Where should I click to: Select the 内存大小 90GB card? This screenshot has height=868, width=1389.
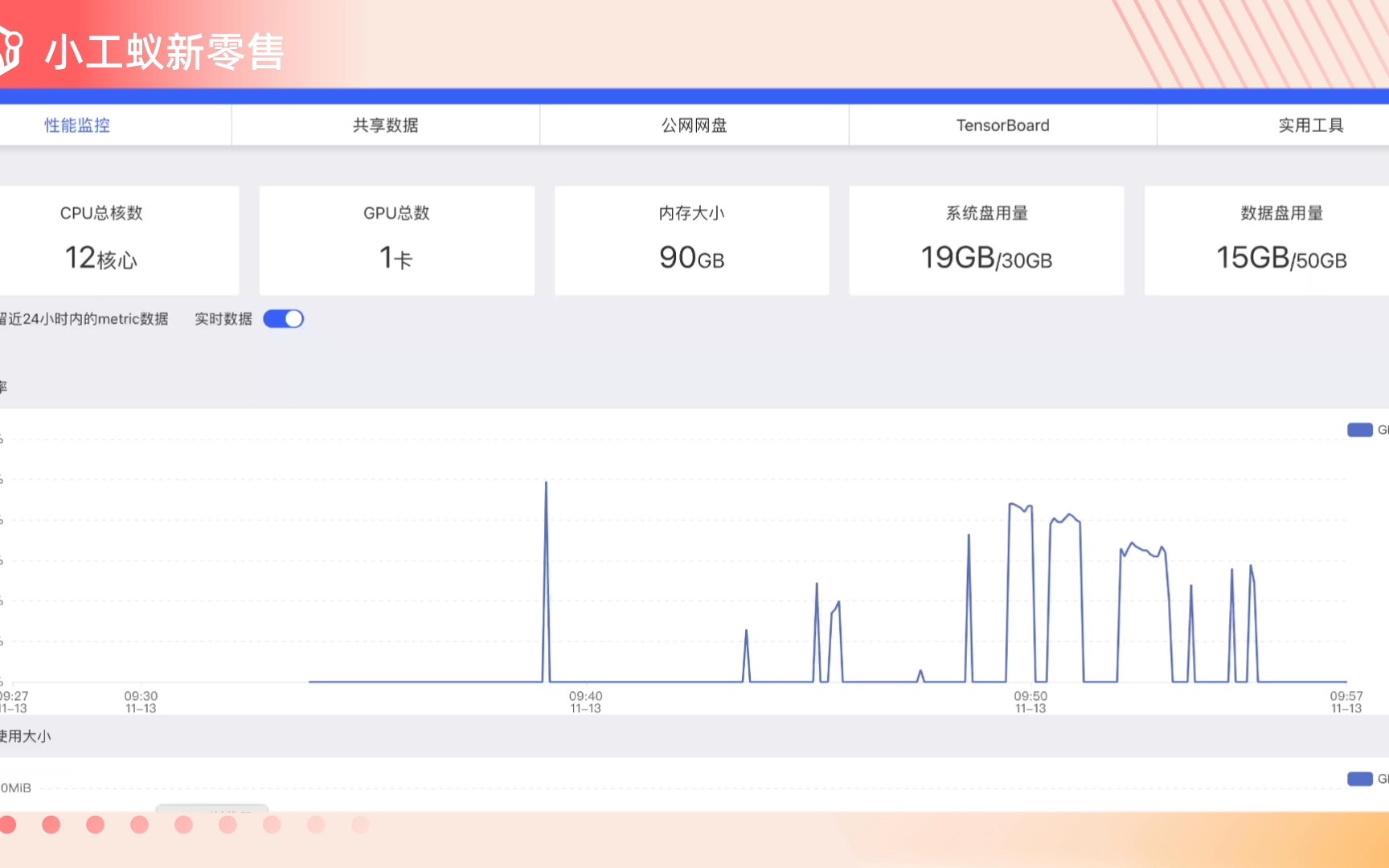tap(691, 240)
